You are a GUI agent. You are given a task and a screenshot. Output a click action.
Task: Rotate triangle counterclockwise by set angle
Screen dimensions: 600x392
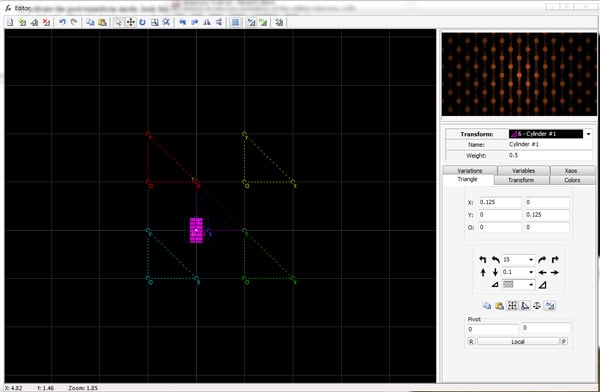495,260
